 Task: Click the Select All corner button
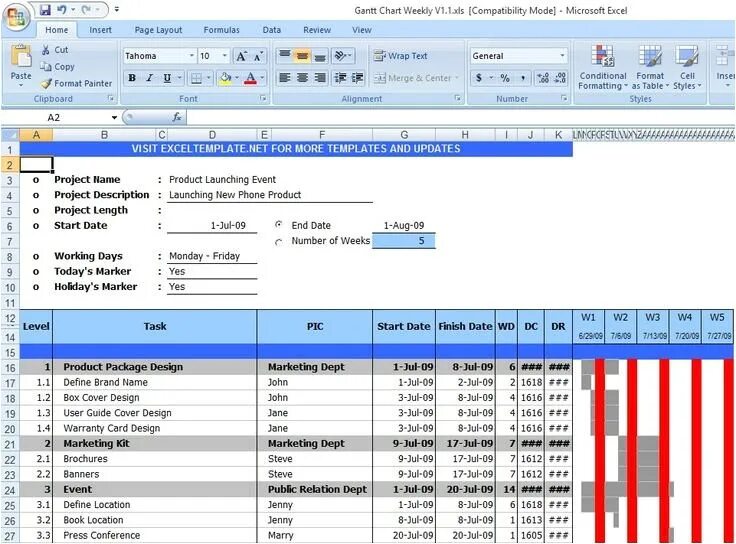10,135
